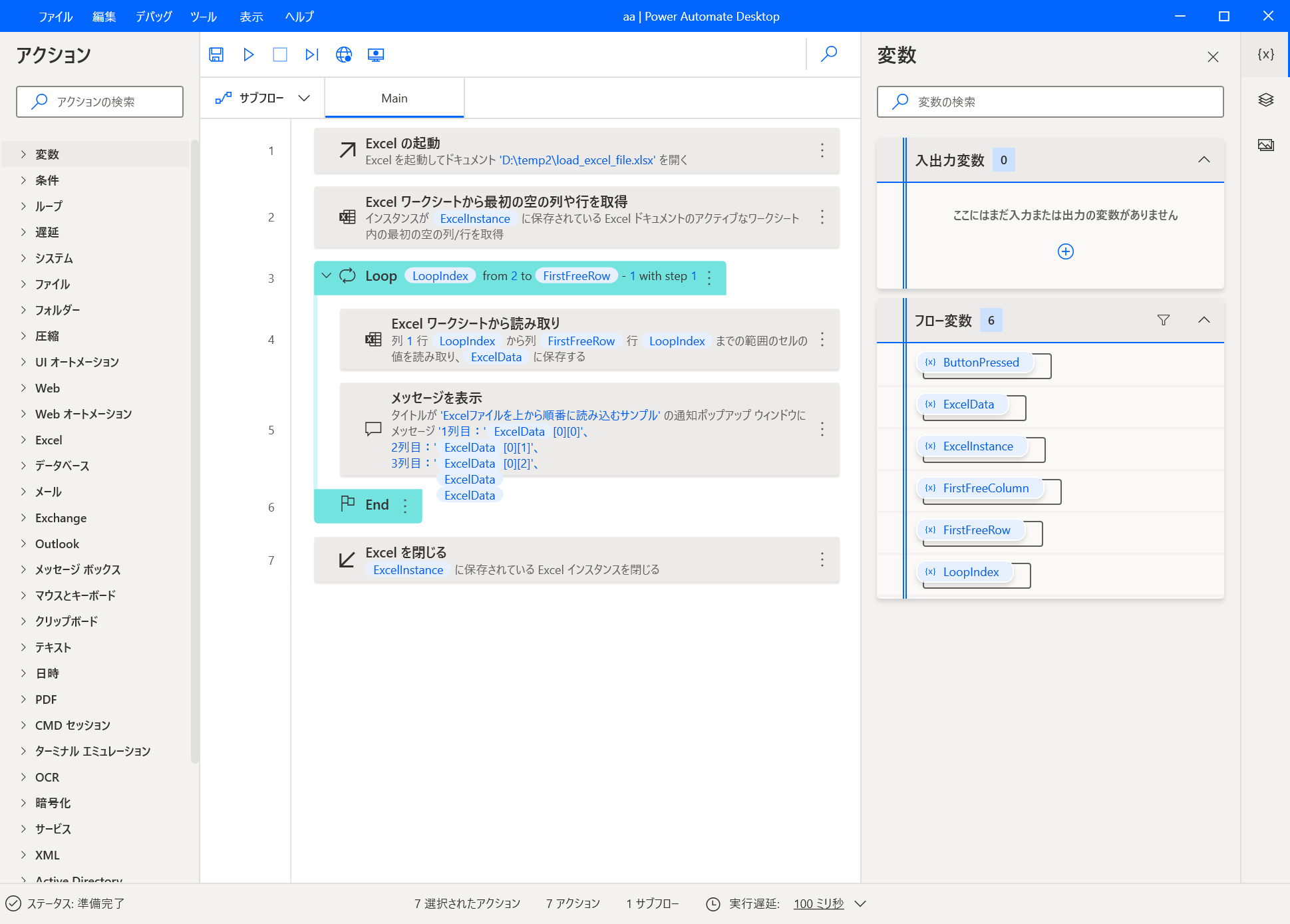The height and width of the screenshot is (924, 1290).
Task: Open the 表示 menu
Action: tap(251, 17)
